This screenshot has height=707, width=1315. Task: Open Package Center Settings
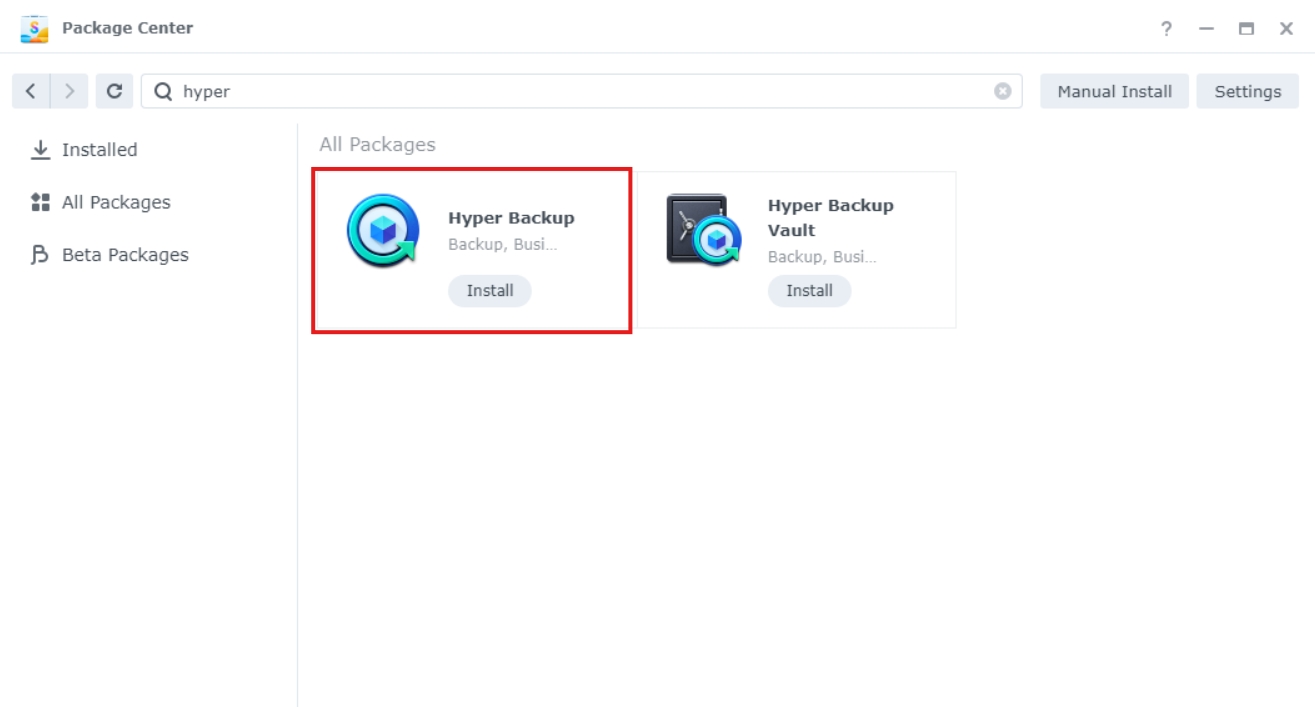(x=1247, y=91)
